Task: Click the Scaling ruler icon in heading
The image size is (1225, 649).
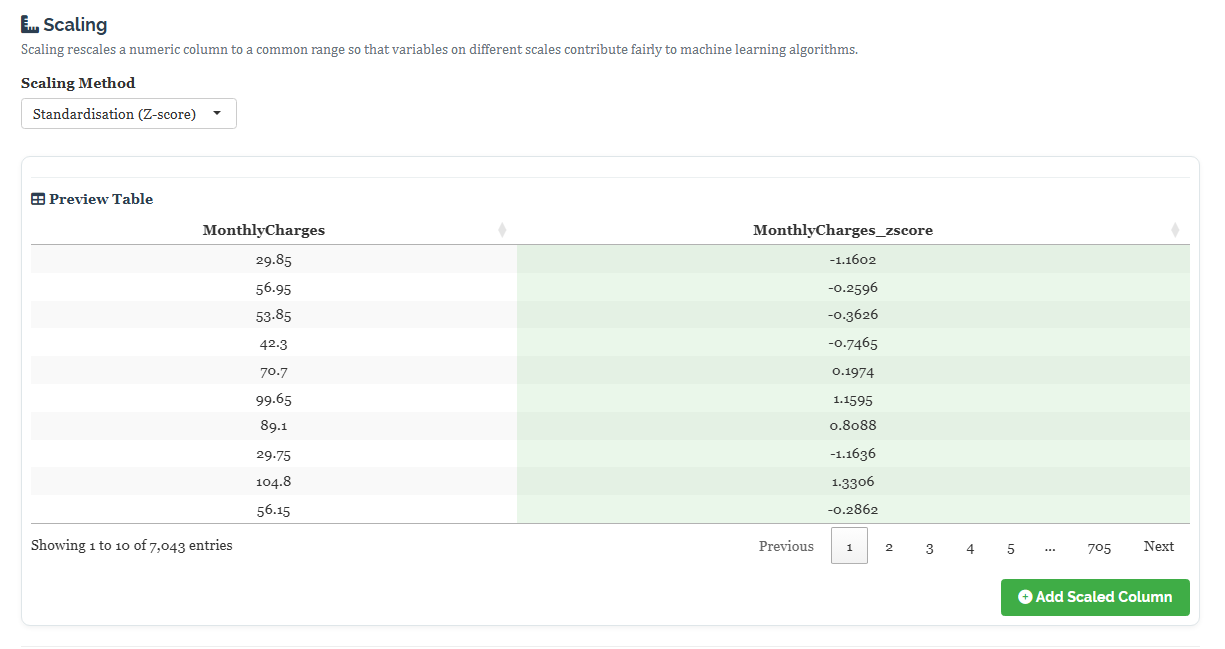Action: [30, 25]
